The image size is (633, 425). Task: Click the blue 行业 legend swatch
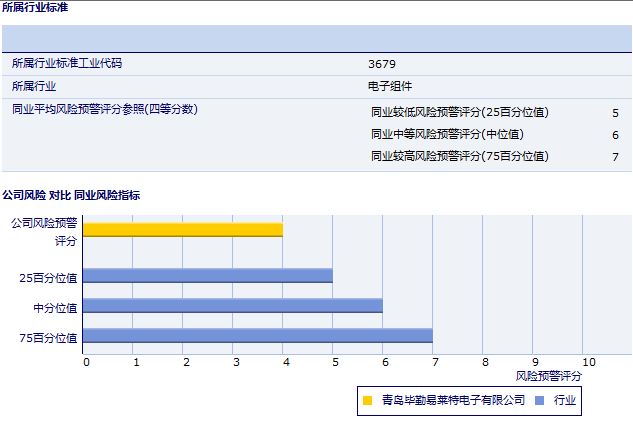tap(540, 401)
